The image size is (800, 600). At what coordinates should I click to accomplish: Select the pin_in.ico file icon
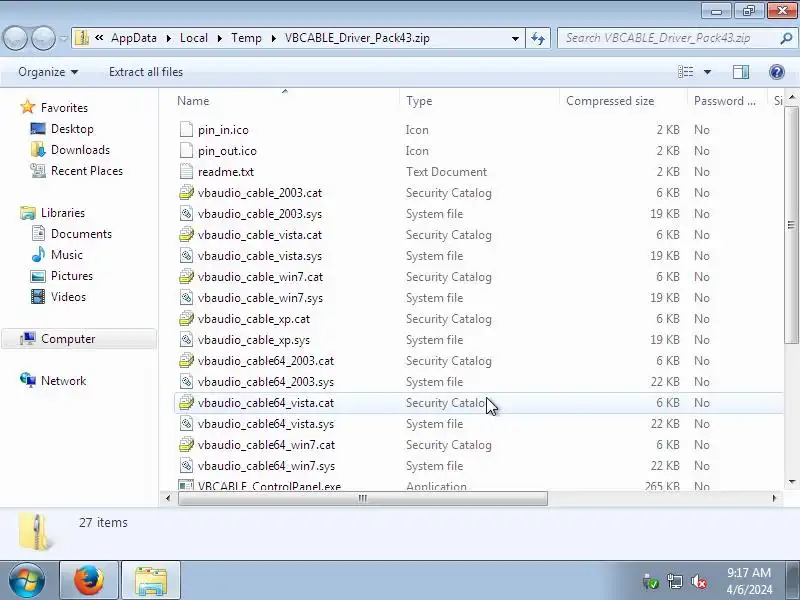pos(186,130)
